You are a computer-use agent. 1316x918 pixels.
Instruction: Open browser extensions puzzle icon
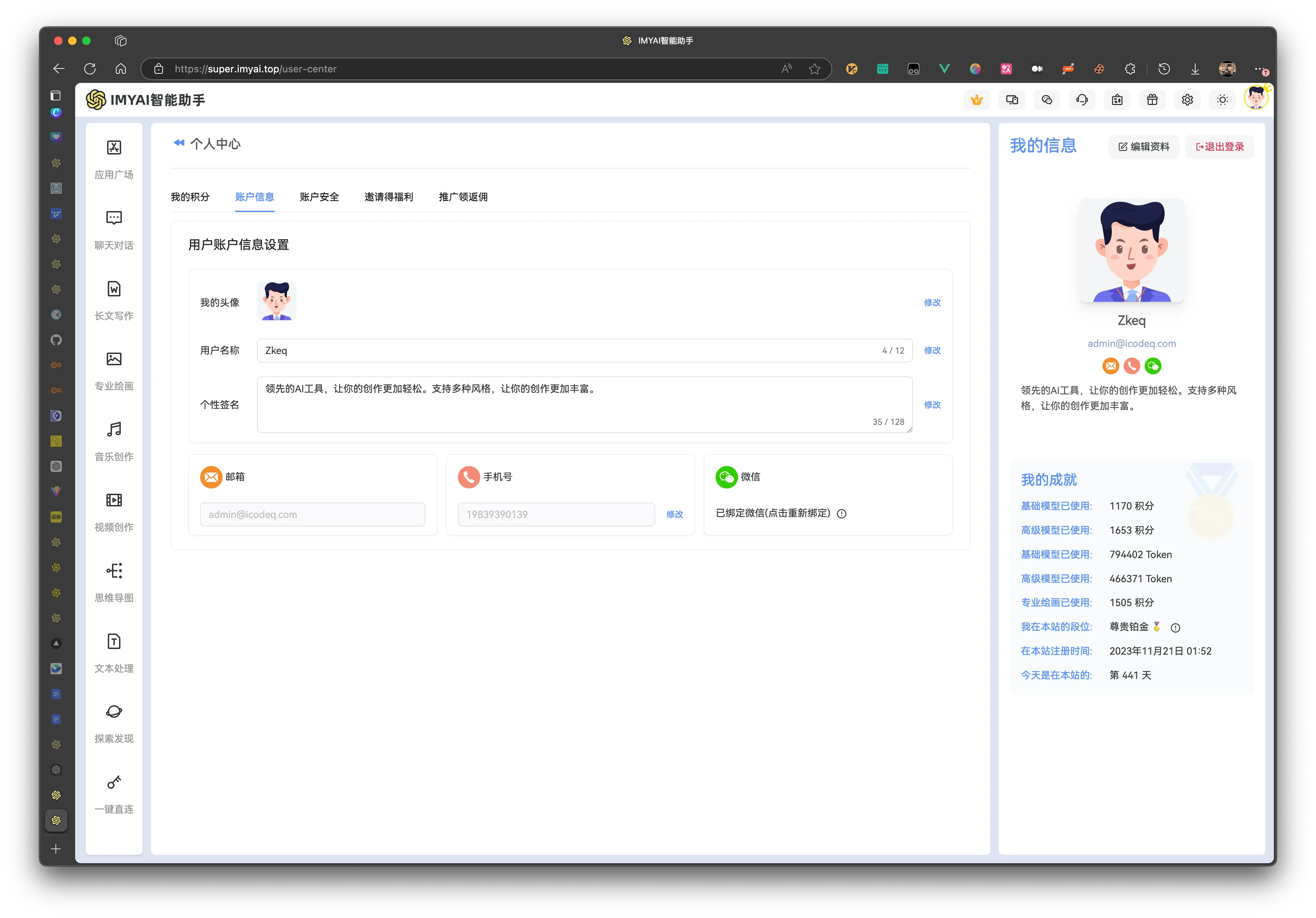[1130, 69]
